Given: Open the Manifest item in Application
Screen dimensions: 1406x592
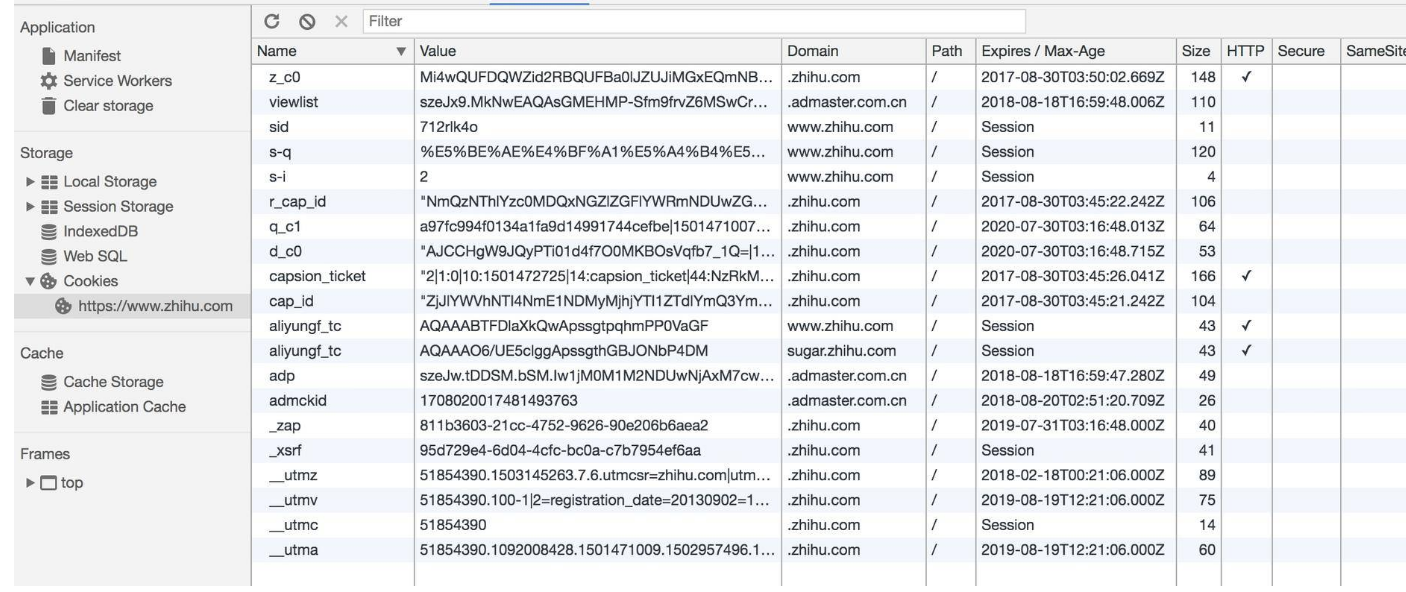Looking at the screenshot, I should click(x=91, y=56).
